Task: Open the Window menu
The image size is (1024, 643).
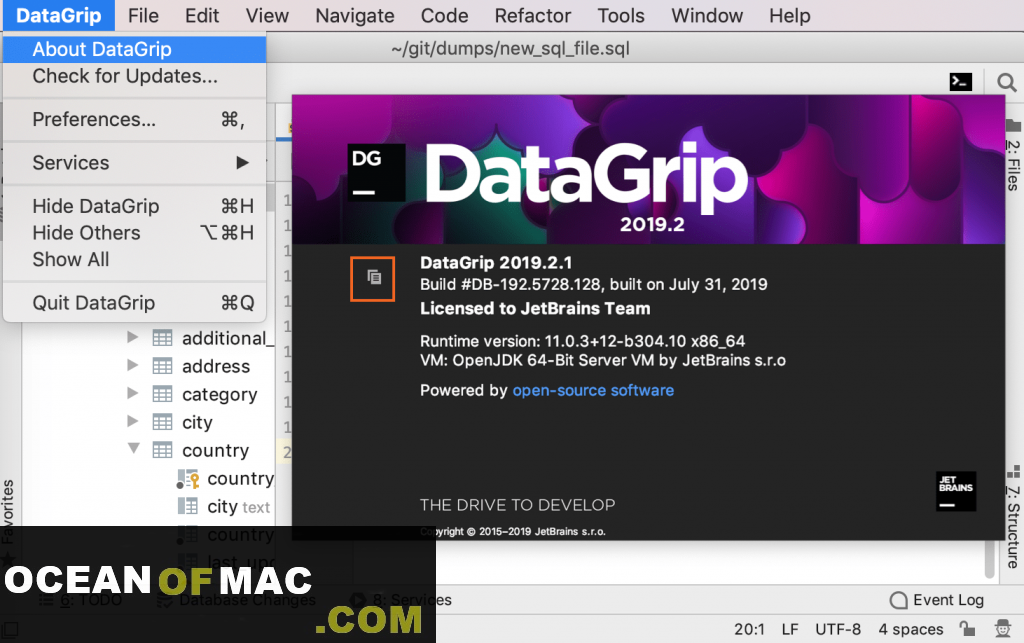Action: point(707,16)
